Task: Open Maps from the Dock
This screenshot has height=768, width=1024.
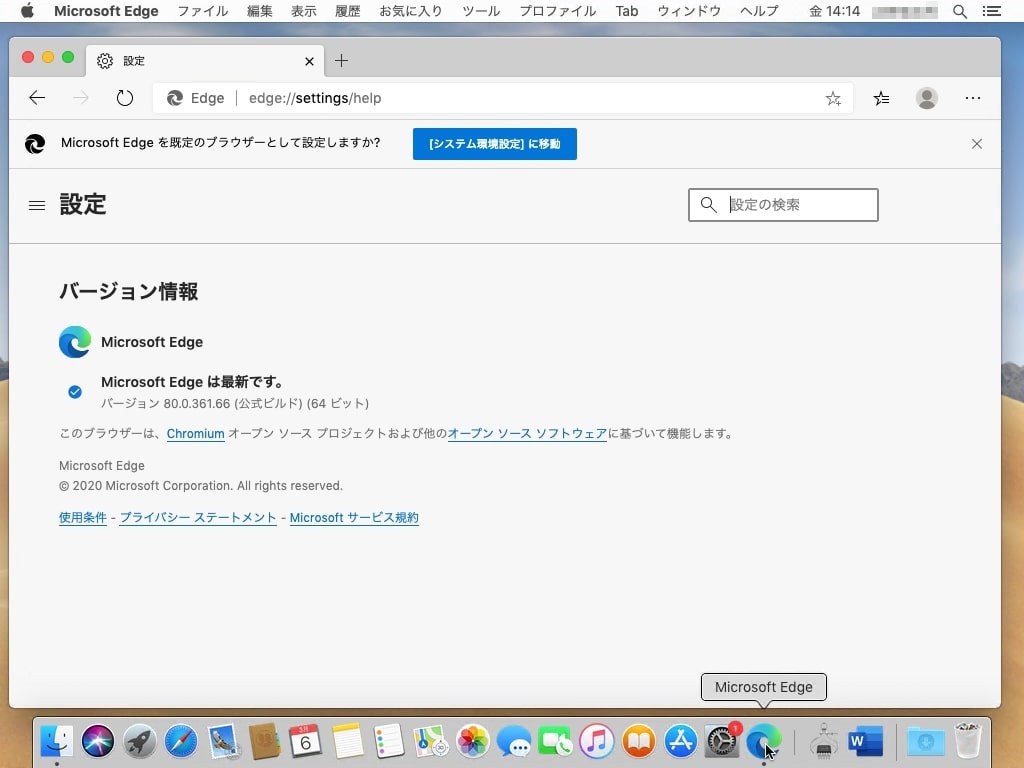Action: [x=430, y=741]
